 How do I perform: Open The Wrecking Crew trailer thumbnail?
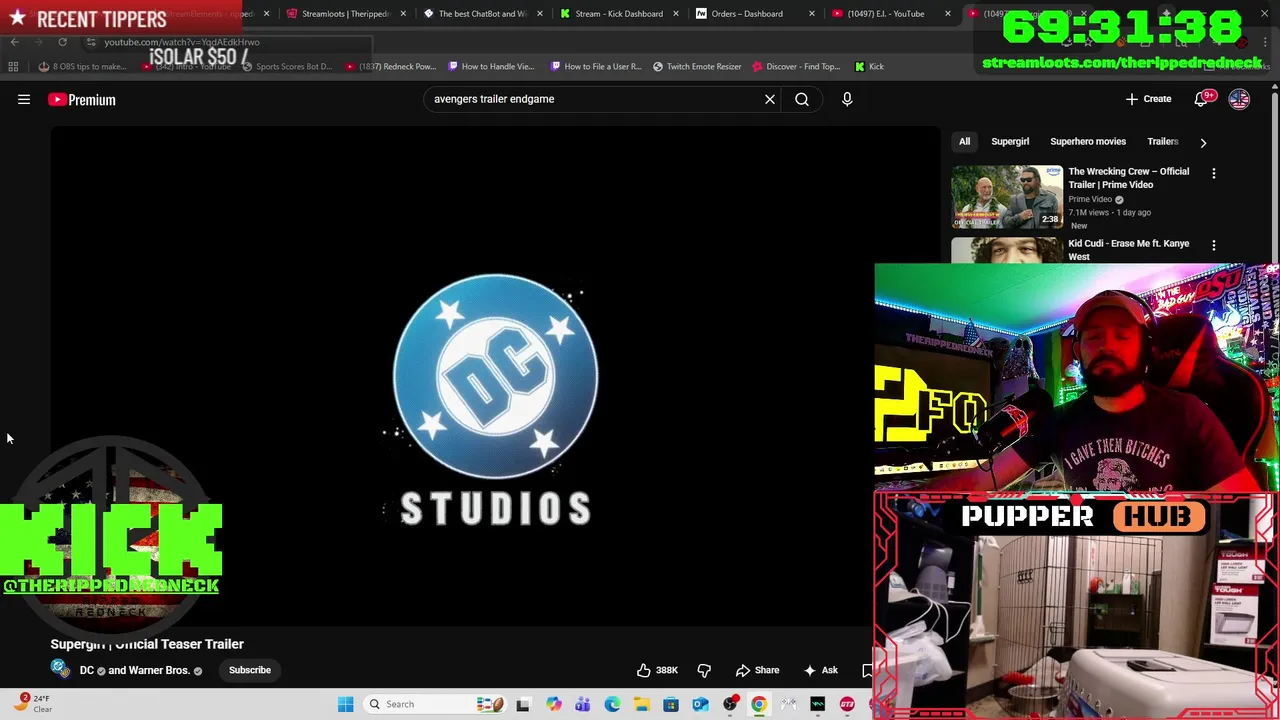pyautogui.click(x=1007, y=196)
